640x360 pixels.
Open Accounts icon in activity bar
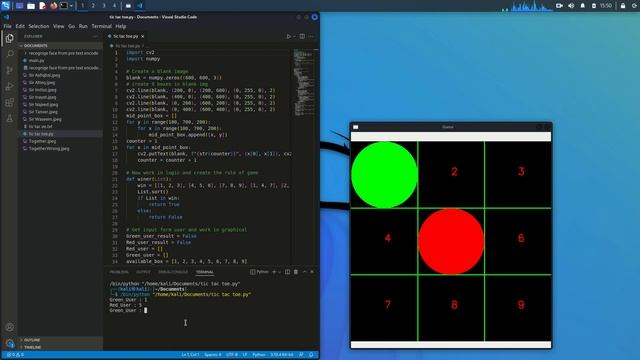9,327
